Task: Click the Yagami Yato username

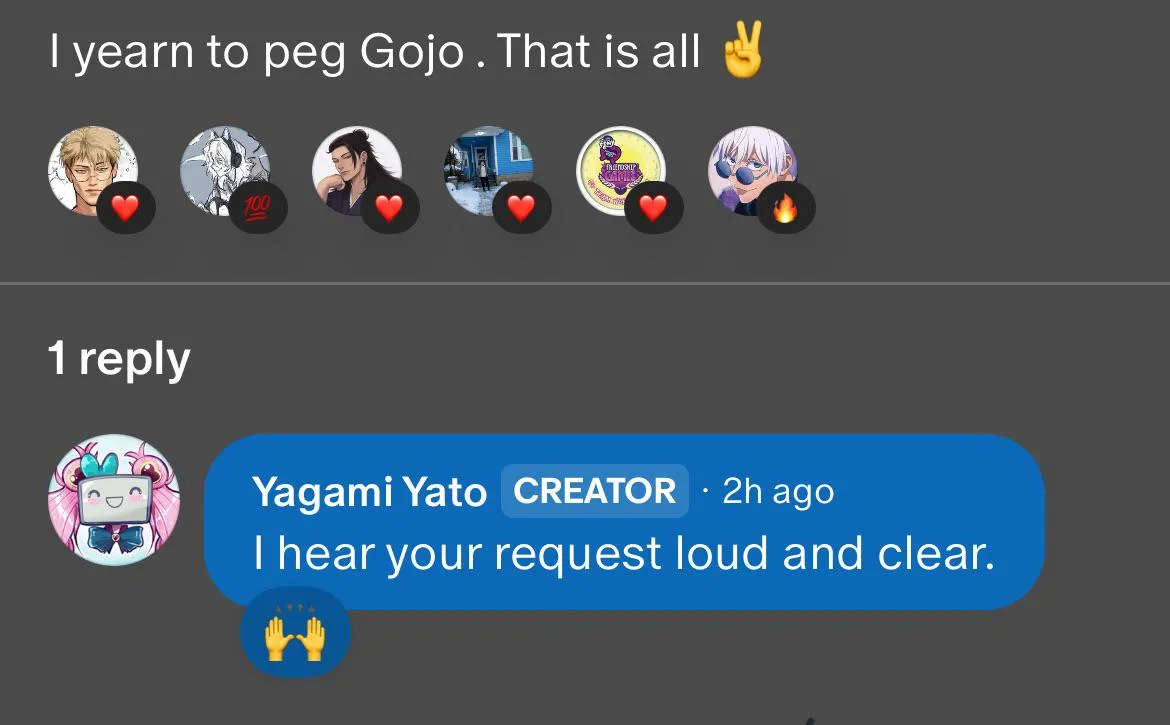Action: [x=369, y=492]
